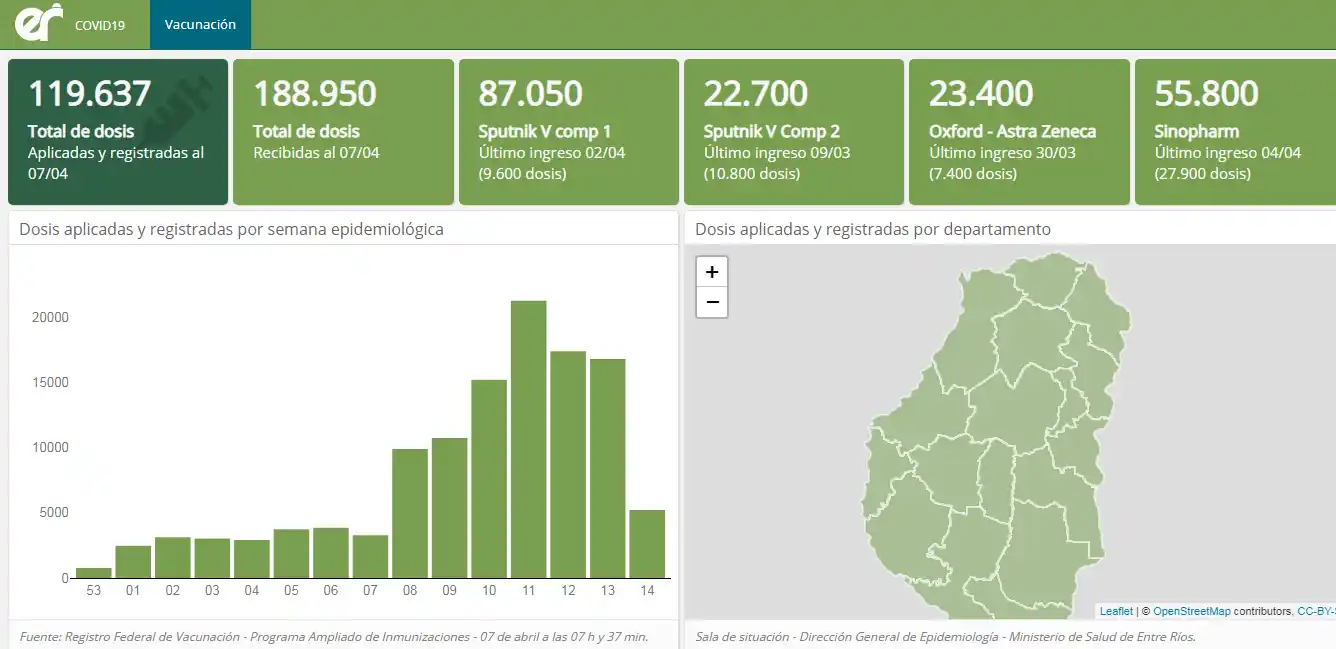Select the week 08 bar in chart
This screenshot has height=649, width=1336.
tap(410, 514)
